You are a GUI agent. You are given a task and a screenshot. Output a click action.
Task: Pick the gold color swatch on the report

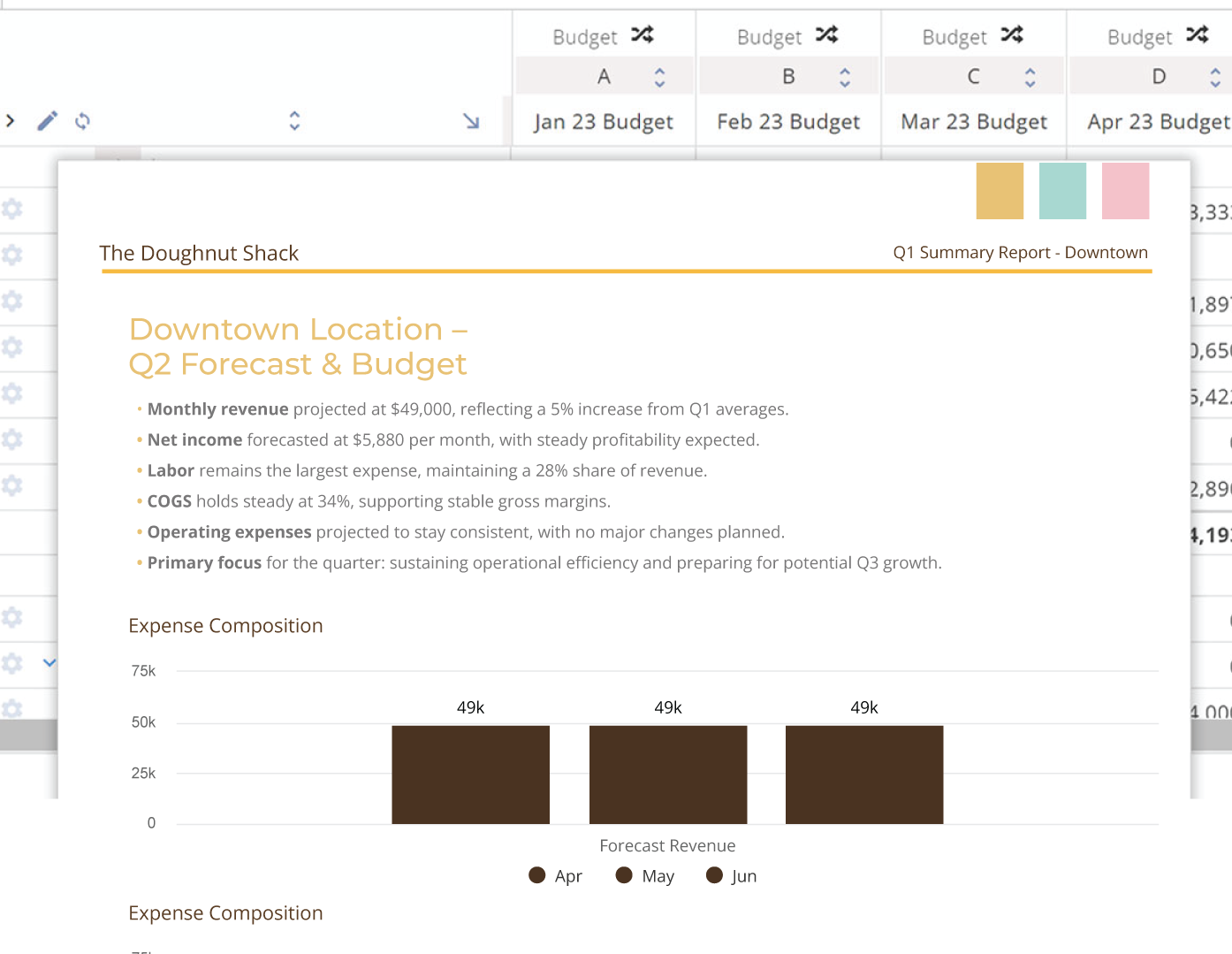pos(1000,191)
